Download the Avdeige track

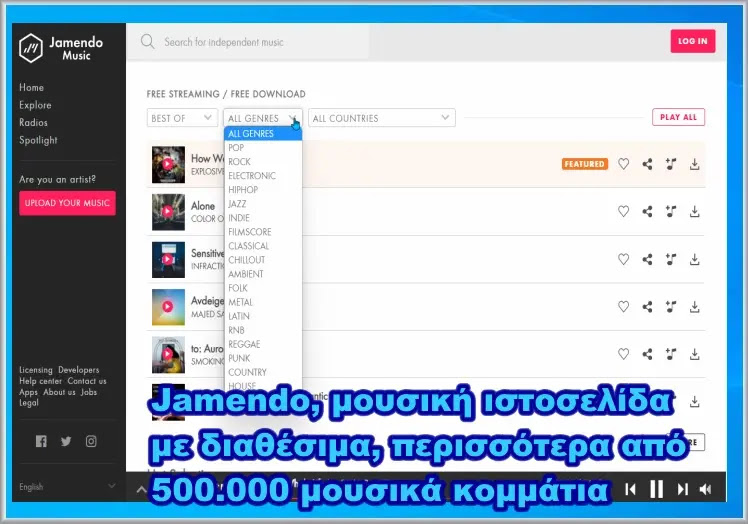coord(695,306)
